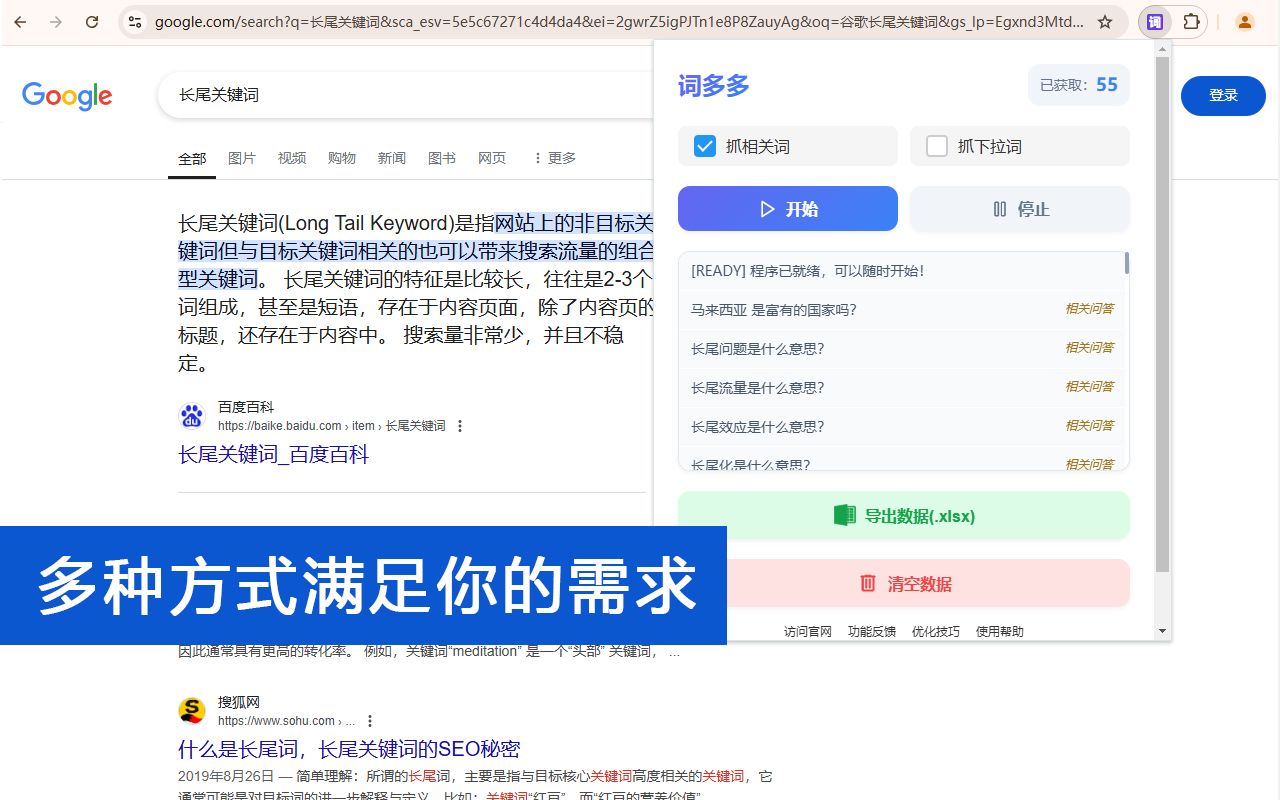Screen dimensions: 1280x800
Task: Click the 百度百科 site favicon
Action: [192, 416]
